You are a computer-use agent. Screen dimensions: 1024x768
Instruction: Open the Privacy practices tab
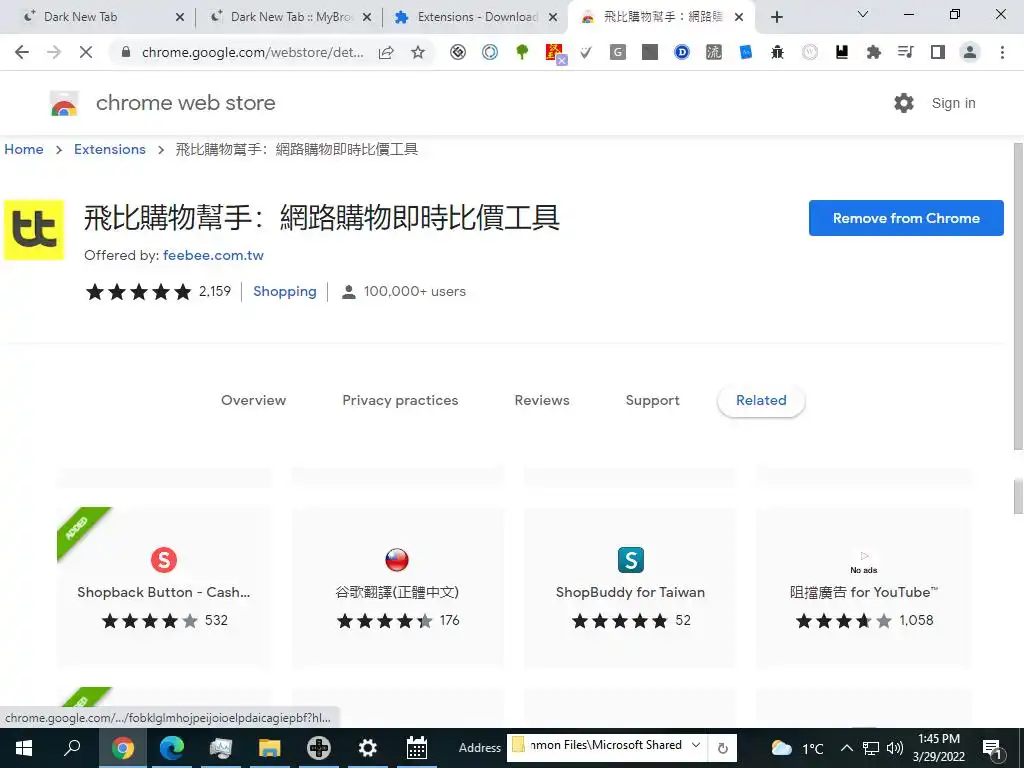[400, 400]
